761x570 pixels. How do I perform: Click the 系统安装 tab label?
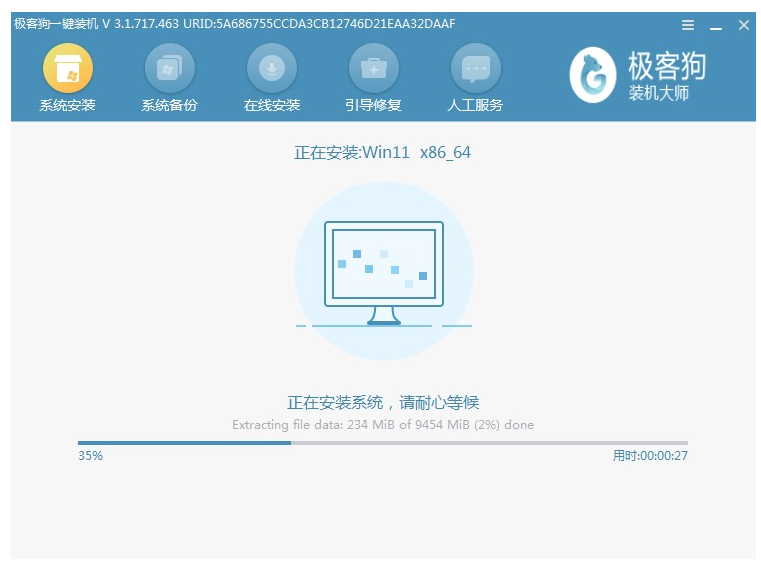[67, 105]
